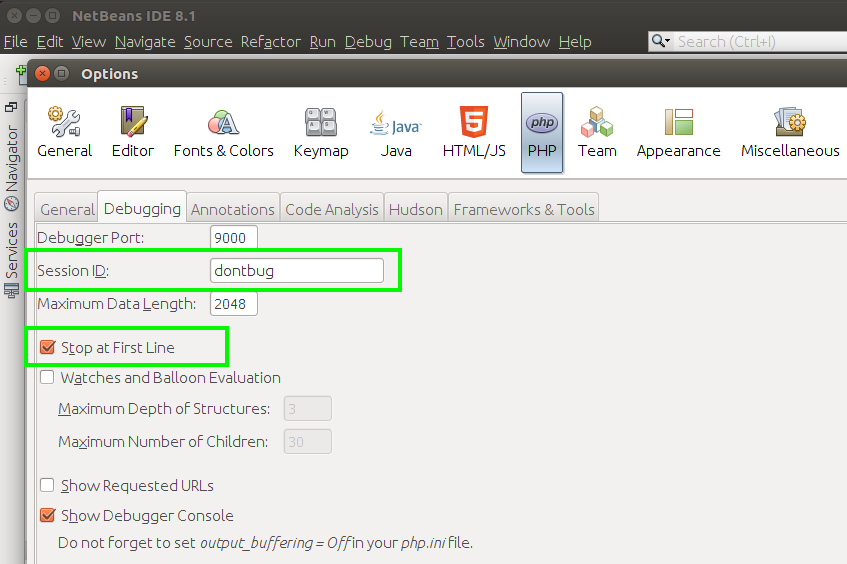Click the restore window group icon
847x564 pixels.
[x=11, y=107]
